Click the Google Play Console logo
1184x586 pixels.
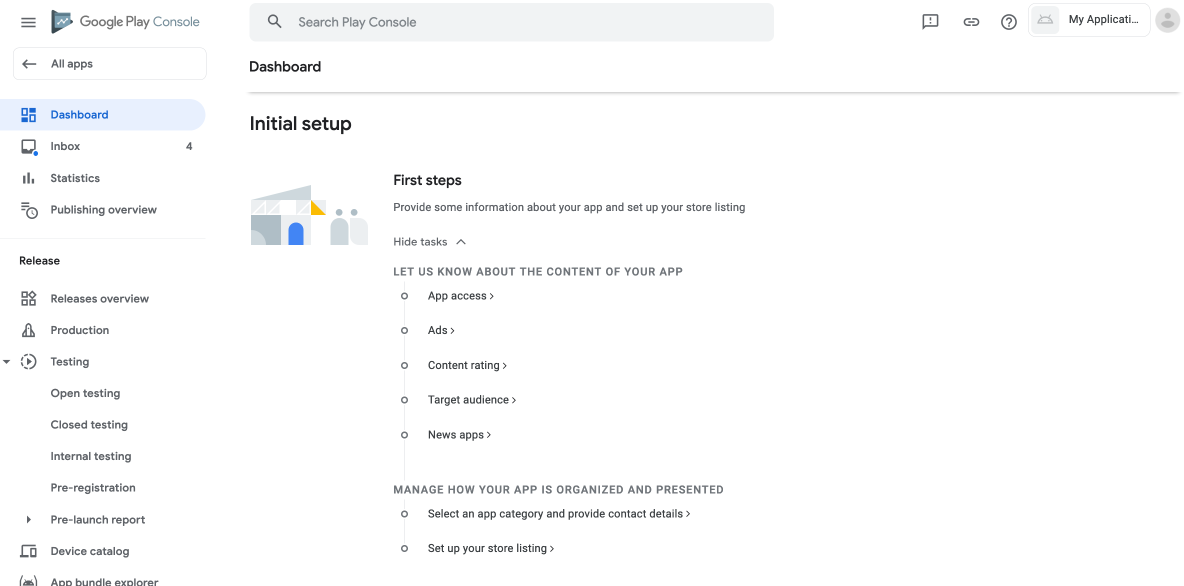[125, 22]
